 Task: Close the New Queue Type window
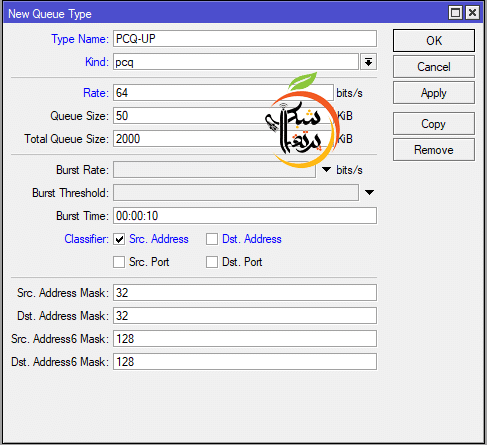coord(472,13)
